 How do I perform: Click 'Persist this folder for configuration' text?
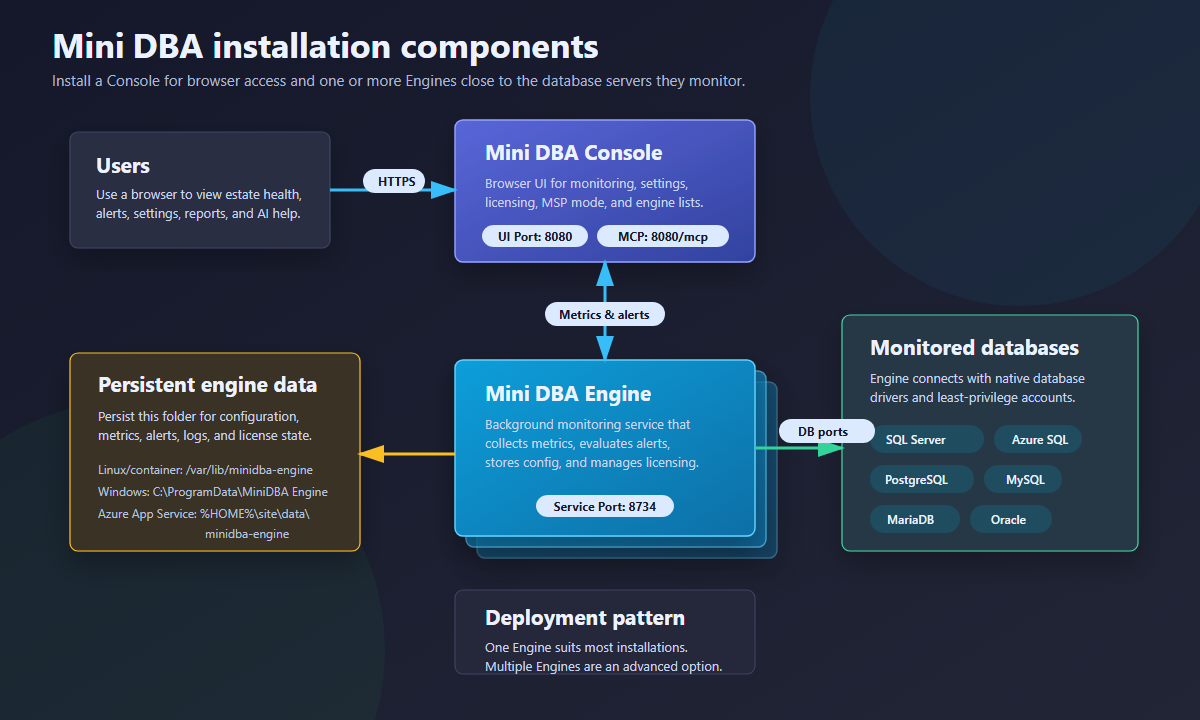(x=199, y=416)
